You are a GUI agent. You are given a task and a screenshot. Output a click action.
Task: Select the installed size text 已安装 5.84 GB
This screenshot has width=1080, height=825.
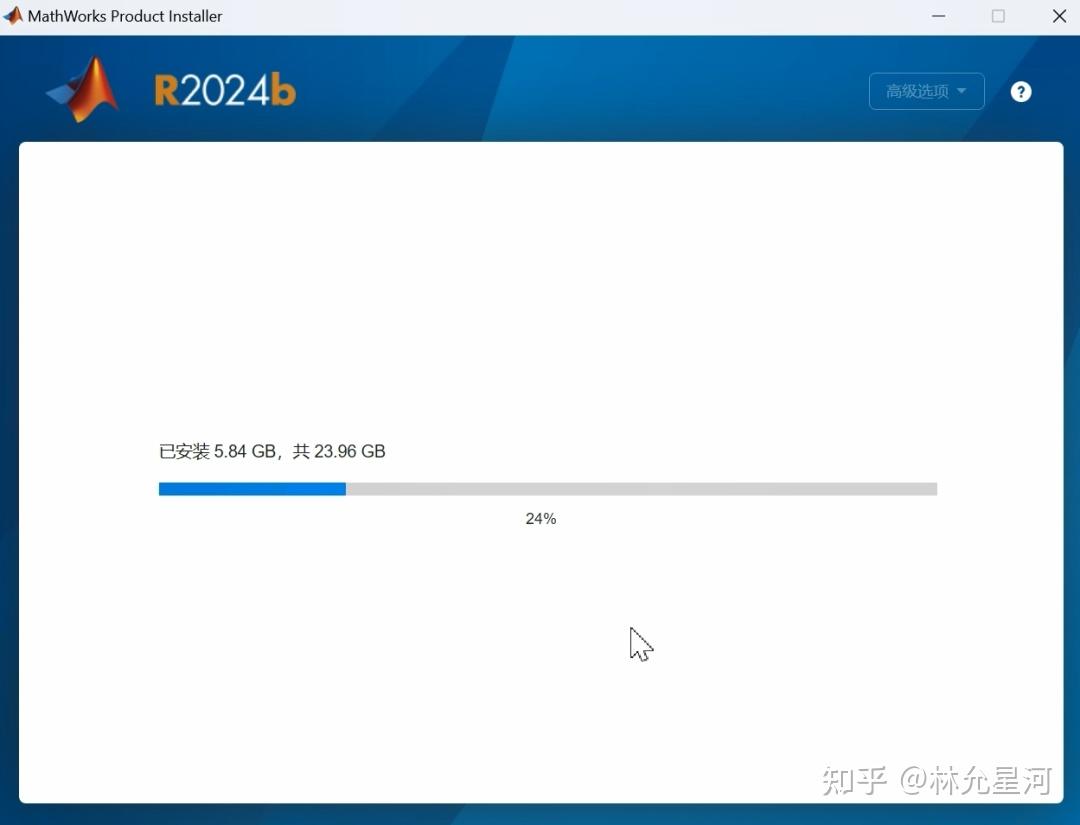(271, 451)
